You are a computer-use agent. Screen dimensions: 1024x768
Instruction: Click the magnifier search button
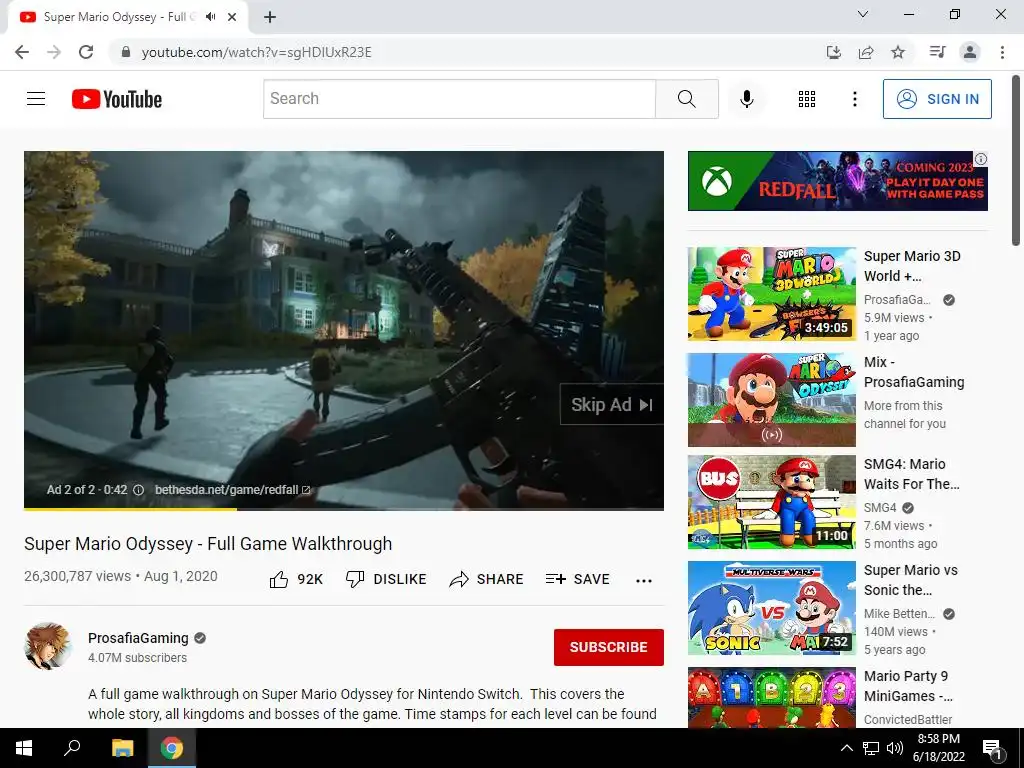686,99
